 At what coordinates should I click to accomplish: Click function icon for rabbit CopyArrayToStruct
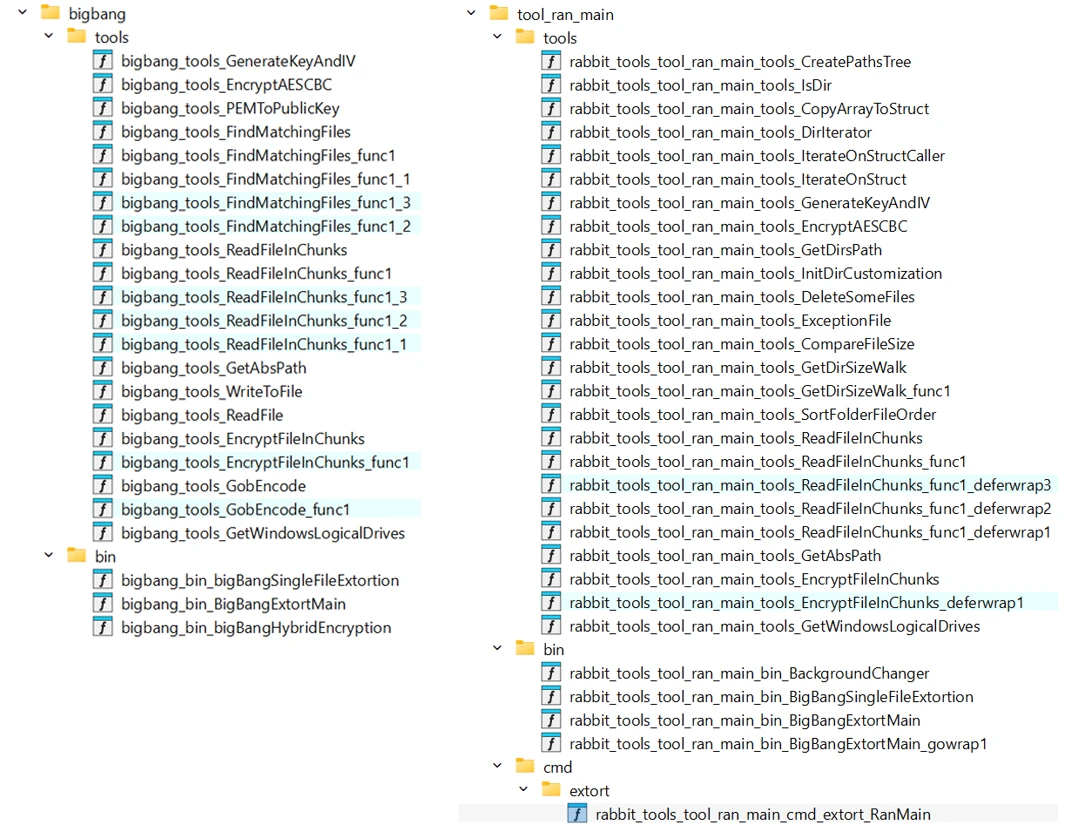pyautogui.click(x=551, y=108)
